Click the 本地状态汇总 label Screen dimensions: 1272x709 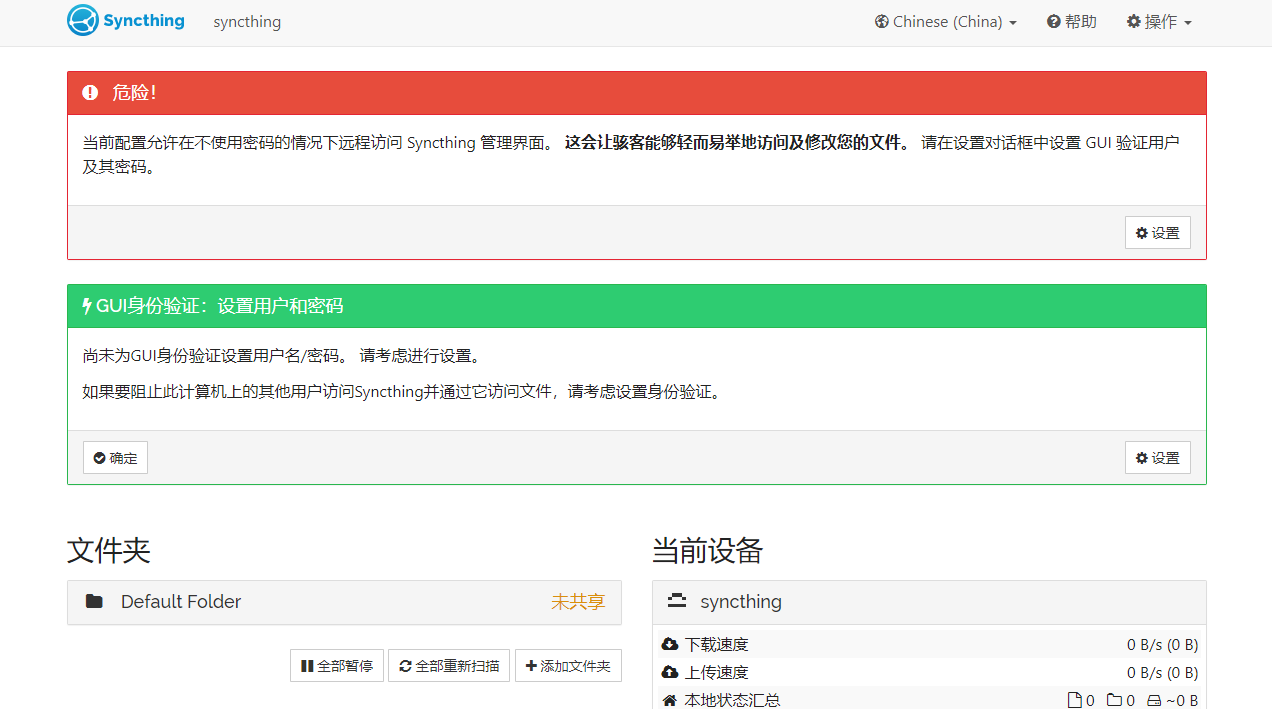(x=732, y=701)
